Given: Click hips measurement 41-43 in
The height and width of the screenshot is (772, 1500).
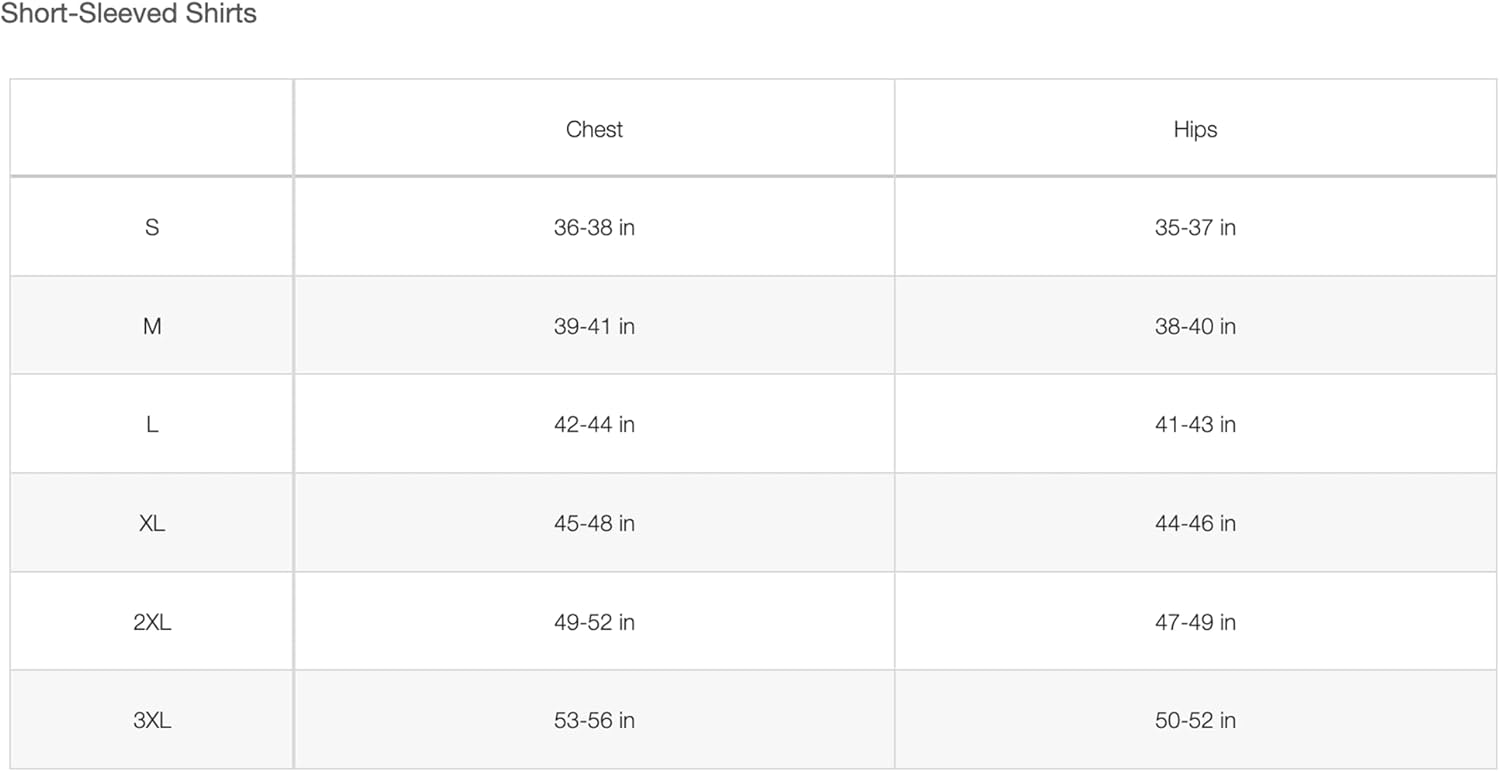Looking at the screenshot, I should coord(1195,424).
